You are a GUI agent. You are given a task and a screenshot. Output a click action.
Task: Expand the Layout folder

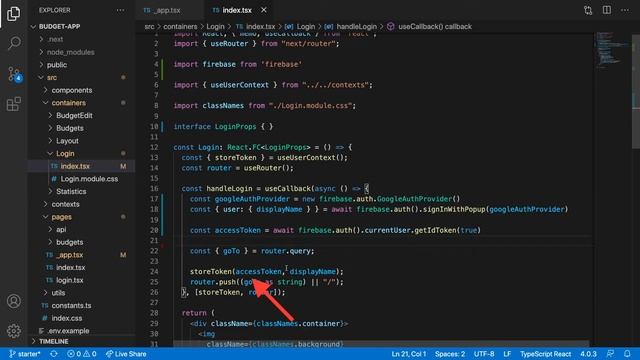tap(82, 140)
